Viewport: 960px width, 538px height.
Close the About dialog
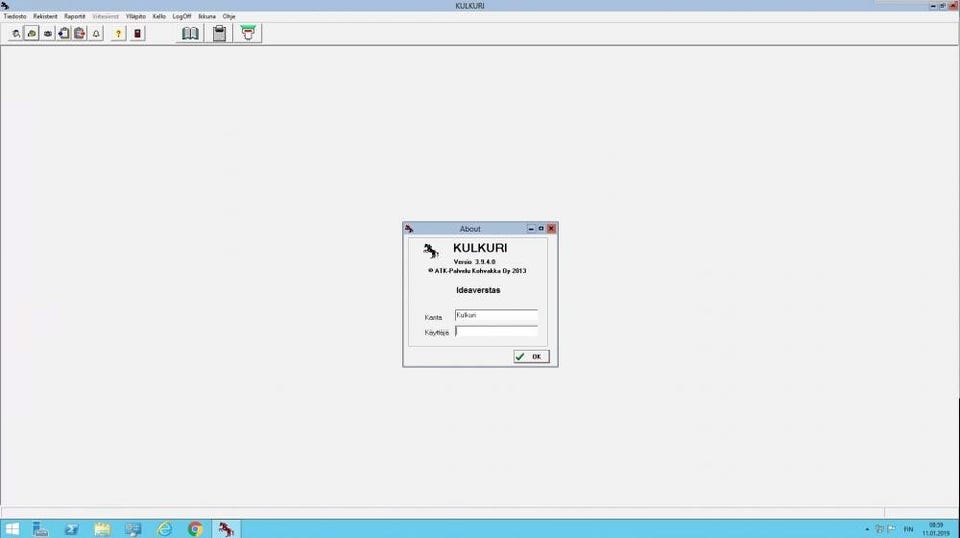tap(551, 228)
